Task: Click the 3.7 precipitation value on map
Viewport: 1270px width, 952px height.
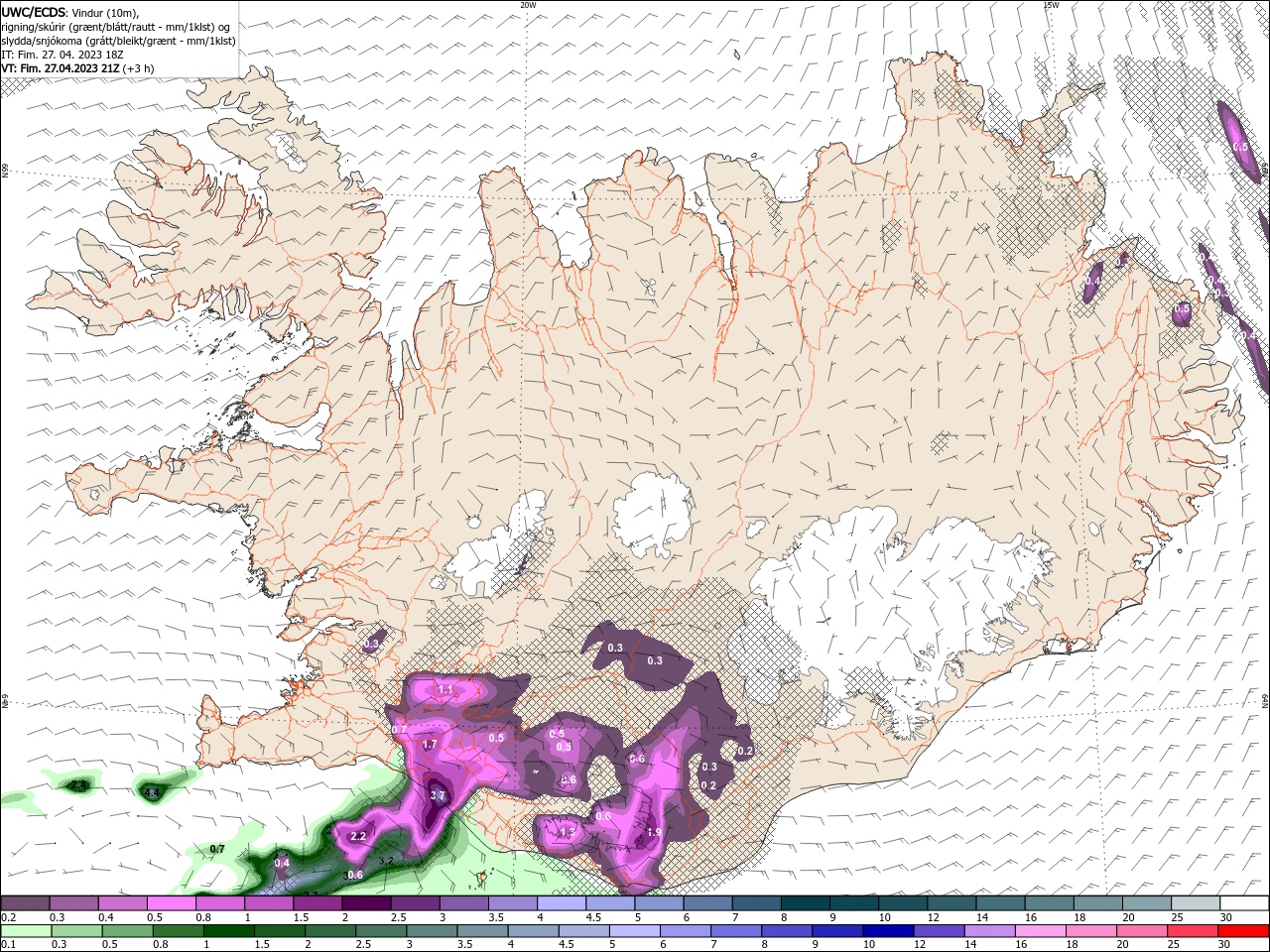Action: 438,795
